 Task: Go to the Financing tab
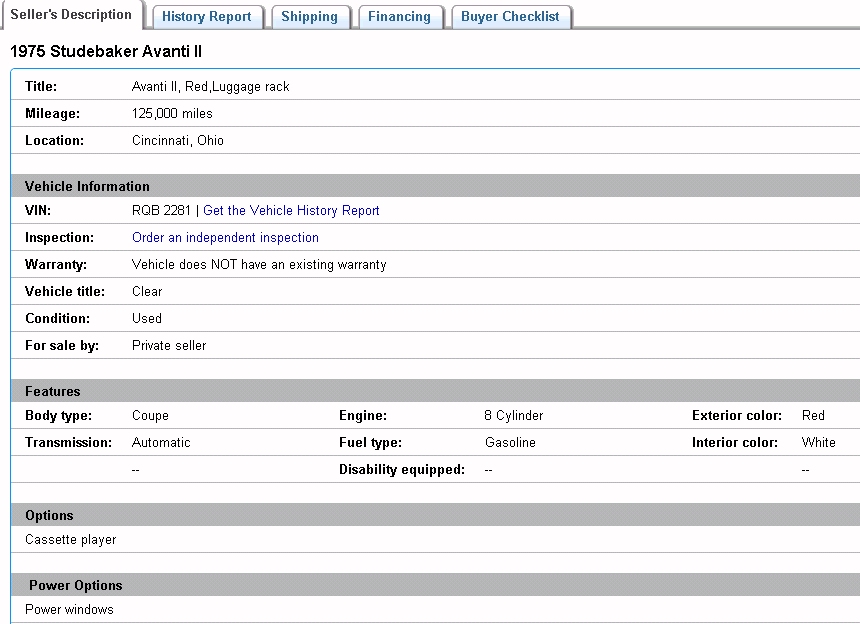click(x=399, y=17)
